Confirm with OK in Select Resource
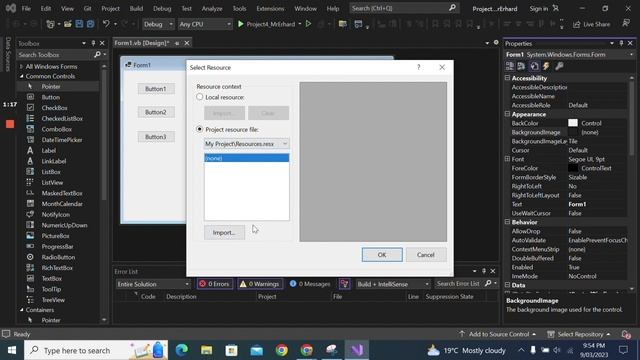 [382, 255]
